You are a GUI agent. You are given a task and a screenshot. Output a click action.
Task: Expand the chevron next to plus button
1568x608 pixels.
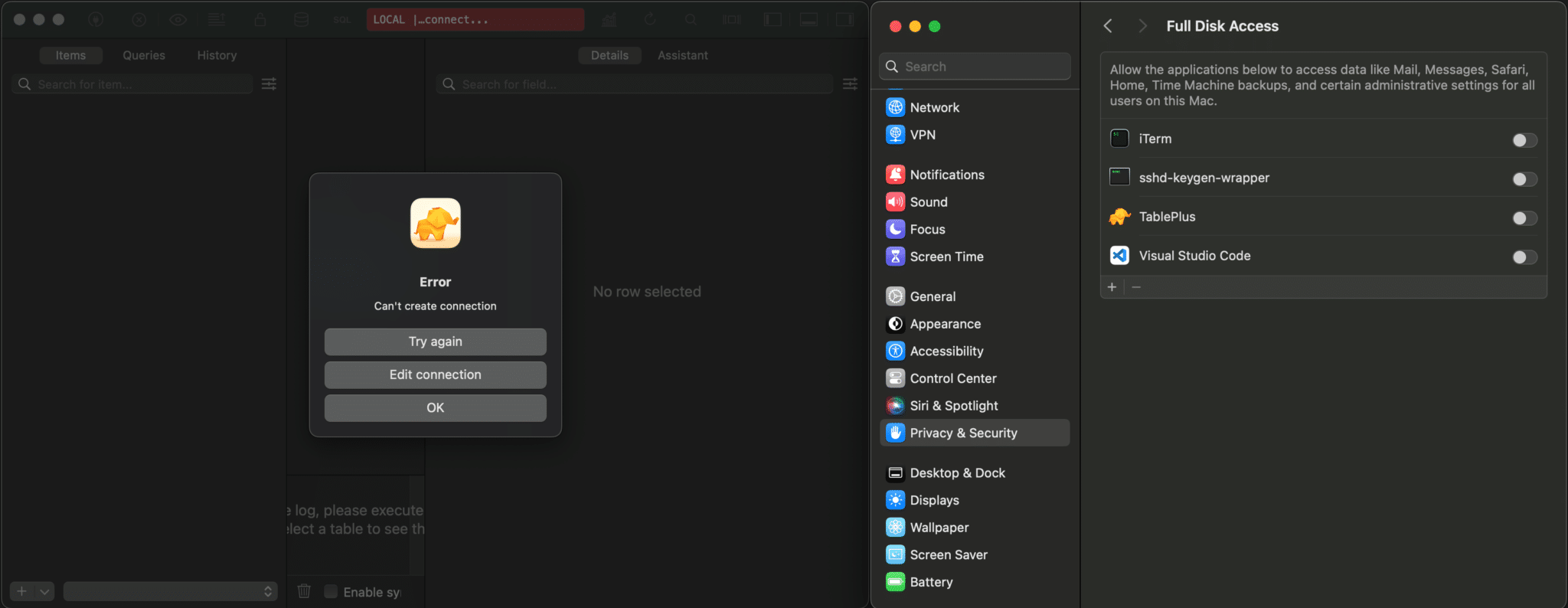coord(45,591)
